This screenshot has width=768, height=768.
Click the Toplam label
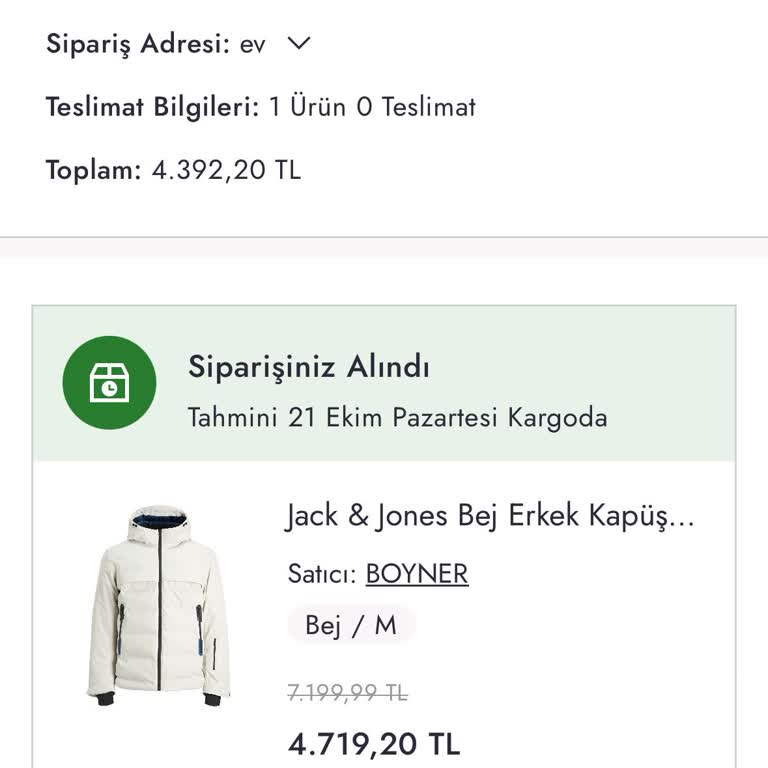tap(93, 170)
